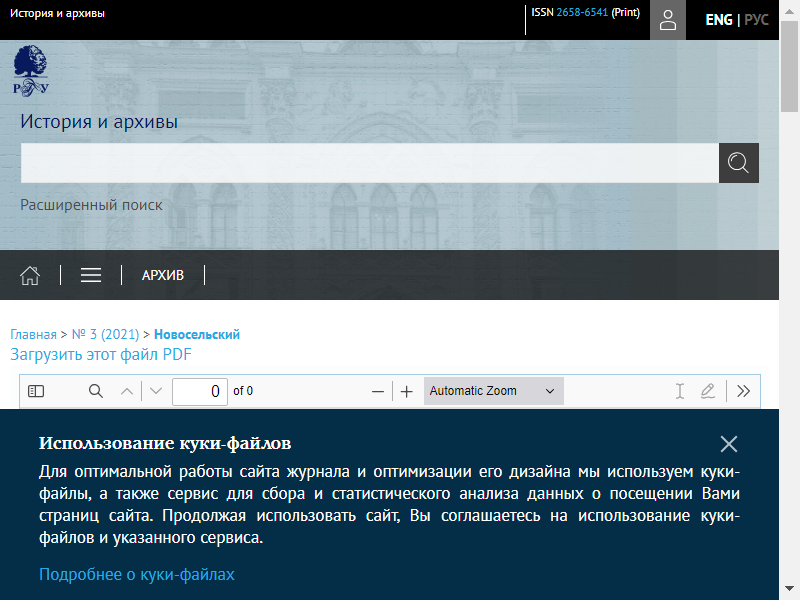This screenshot has width=800, height=600.
Task: Open the hamburger navigation menu
Action: pos(91,275)
